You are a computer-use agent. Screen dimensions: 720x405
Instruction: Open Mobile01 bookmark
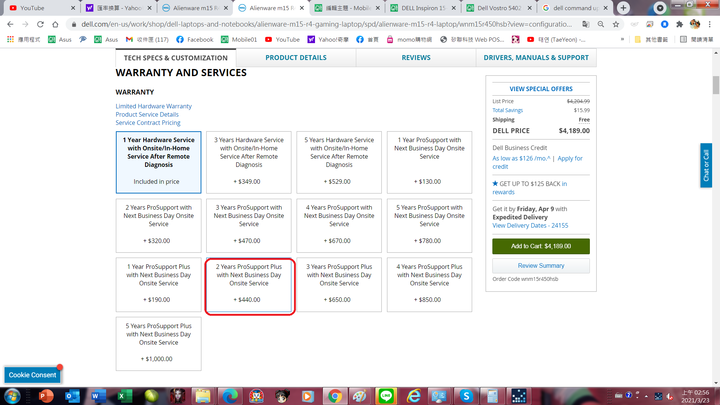click(x=239, y=39)
